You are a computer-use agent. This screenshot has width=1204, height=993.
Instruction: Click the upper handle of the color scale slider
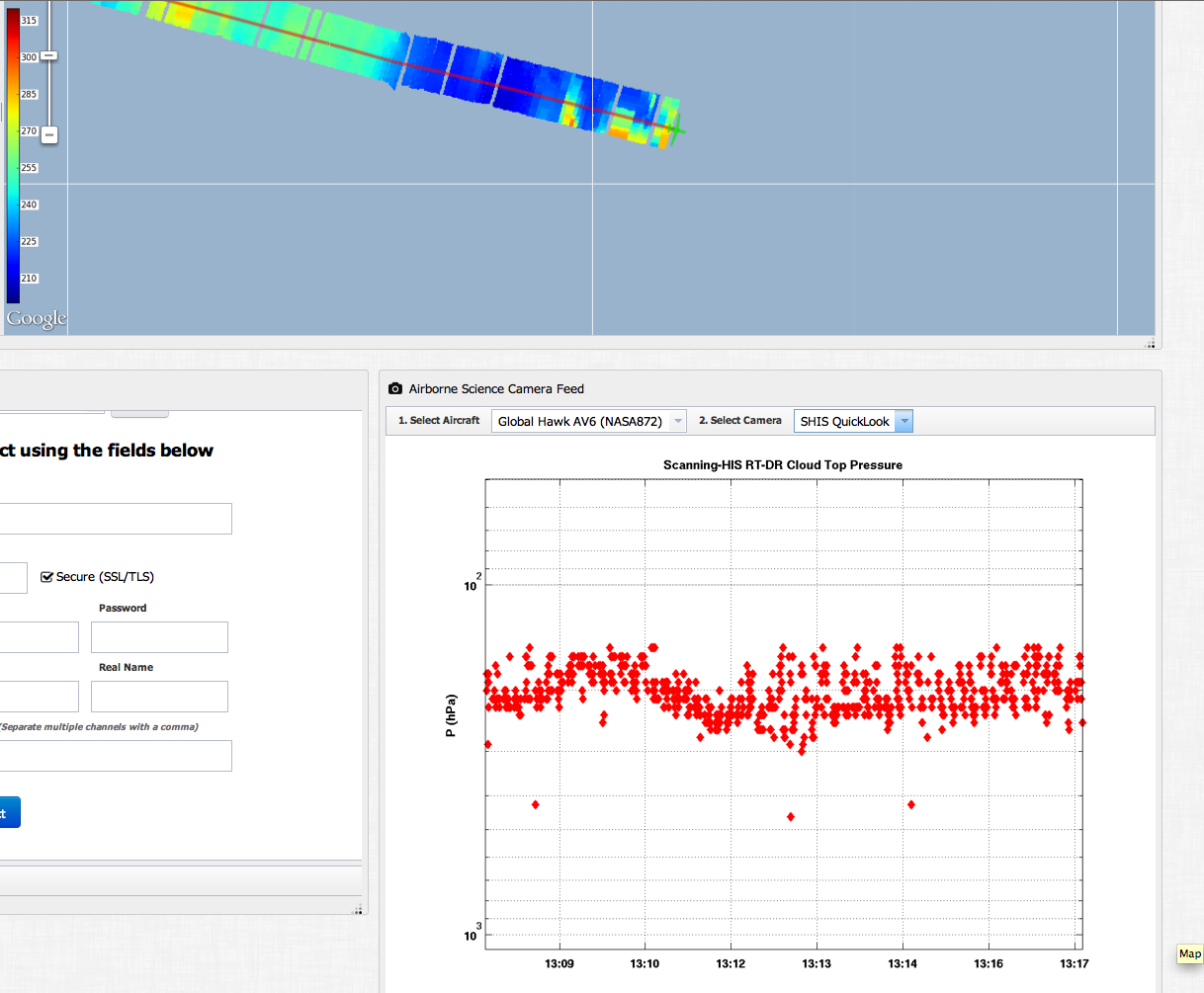(x=48, y=56)
